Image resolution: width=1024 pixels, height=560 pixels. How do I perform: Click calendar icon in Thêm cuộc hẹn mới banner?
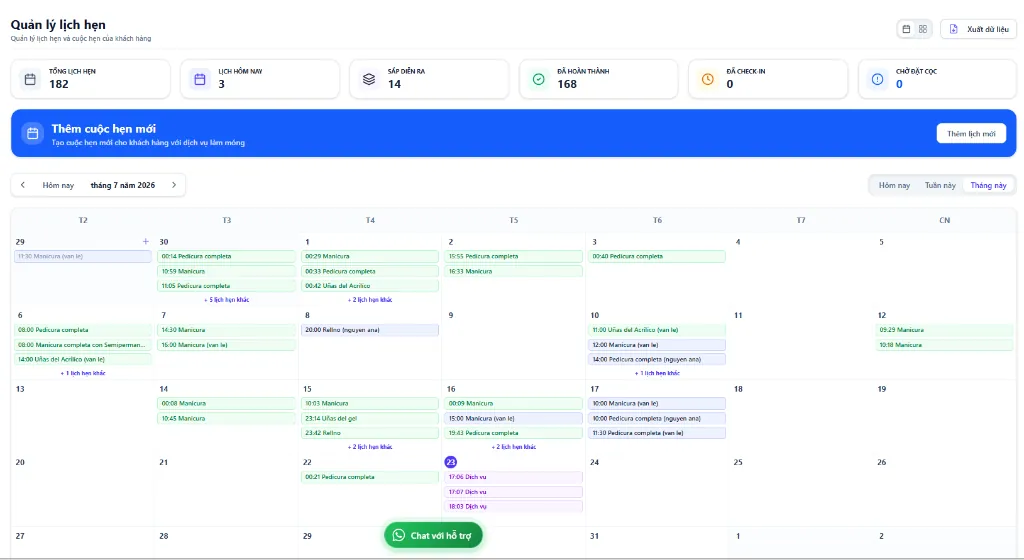33,133
